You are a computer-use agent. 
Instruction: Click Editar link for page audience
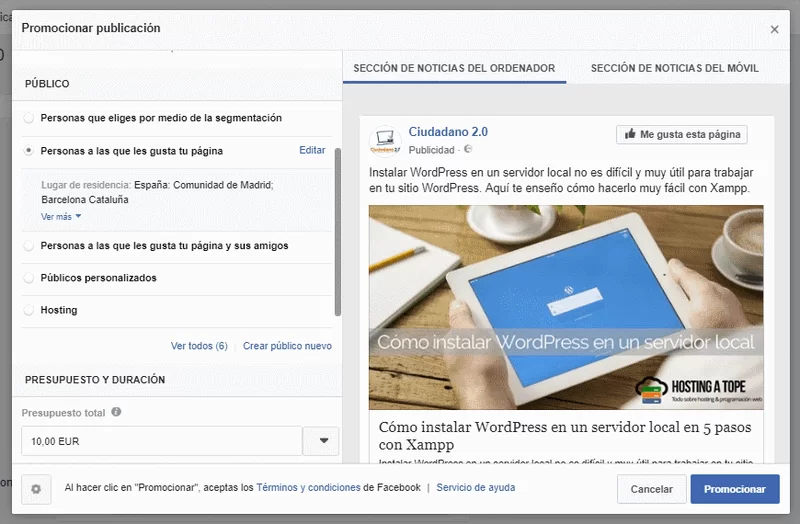[312, 150]
